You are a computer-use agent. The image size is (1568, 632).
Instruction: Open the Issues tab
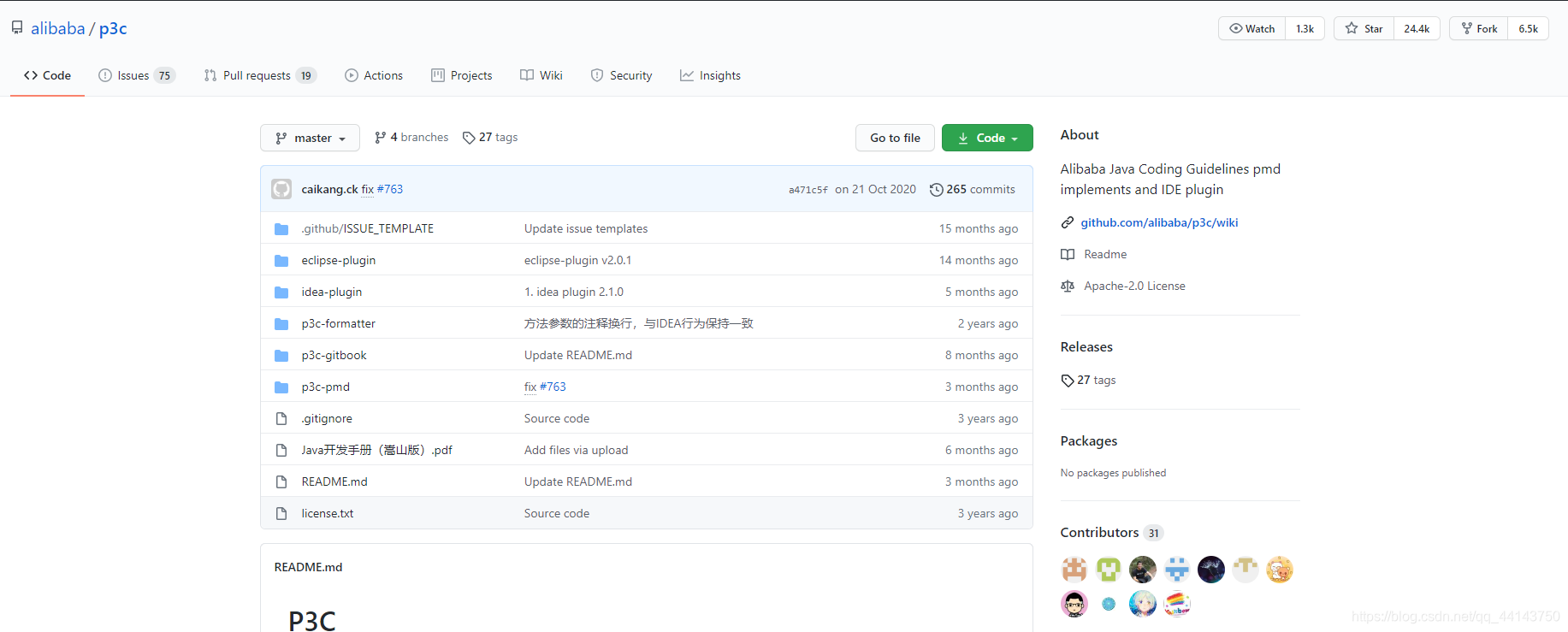tap(137, 75)
